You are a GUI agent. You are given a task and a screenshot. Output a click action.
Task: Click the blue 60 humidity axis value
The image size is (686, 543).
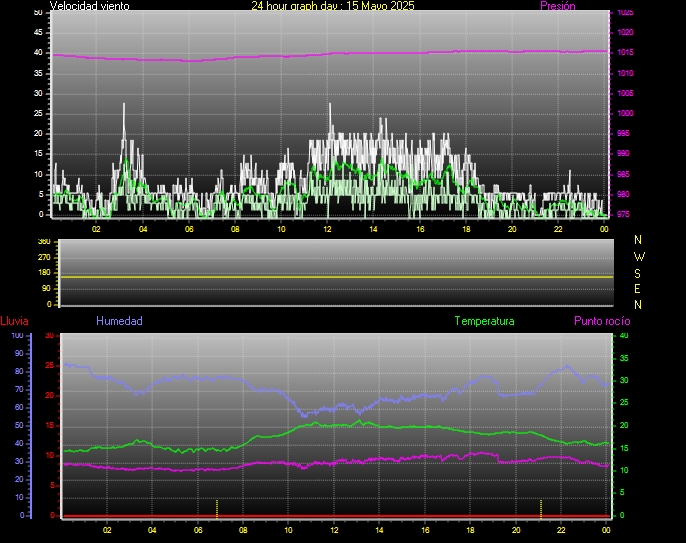tap(19, 407)
